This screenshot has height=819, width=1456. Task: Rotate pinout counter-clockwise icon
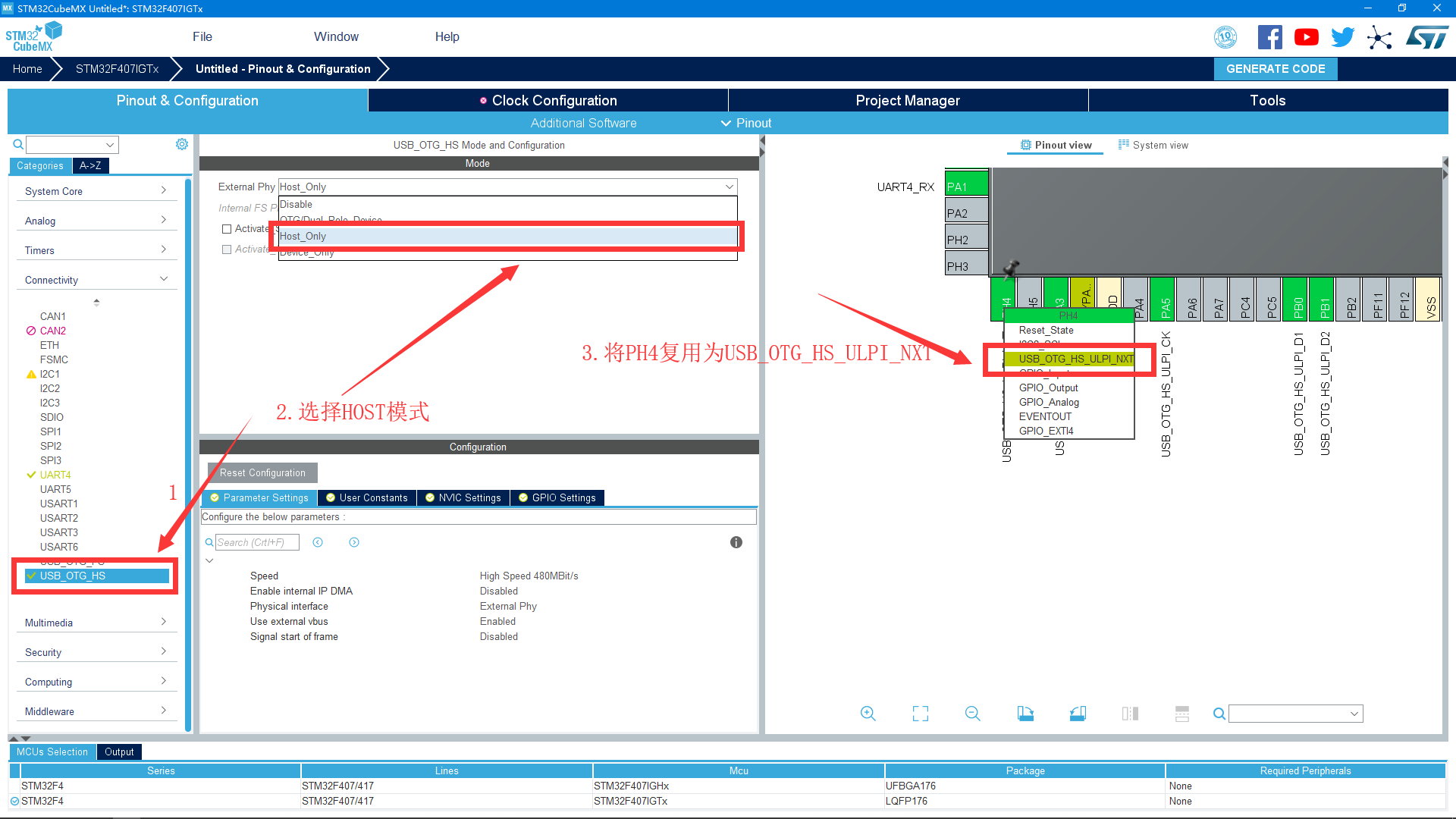[x=1078, y=714]
